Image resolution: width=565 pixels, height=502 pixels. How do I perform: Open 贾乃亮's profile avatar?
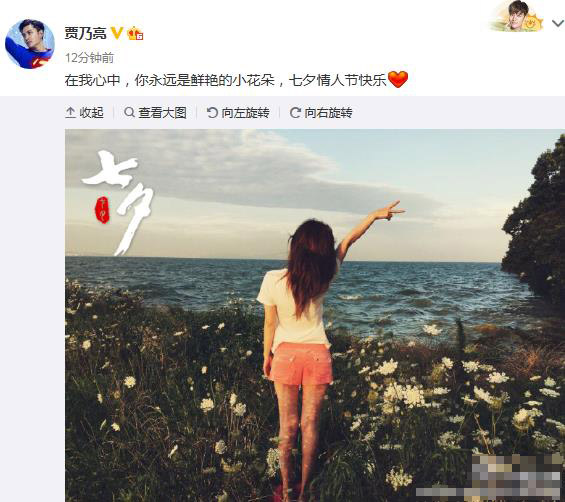(30, 44)
